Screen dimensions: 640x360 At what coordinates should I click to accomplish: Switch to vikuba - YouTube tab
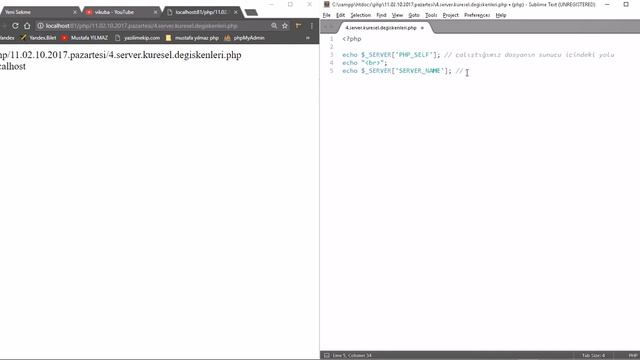click(x=121, y=12)
